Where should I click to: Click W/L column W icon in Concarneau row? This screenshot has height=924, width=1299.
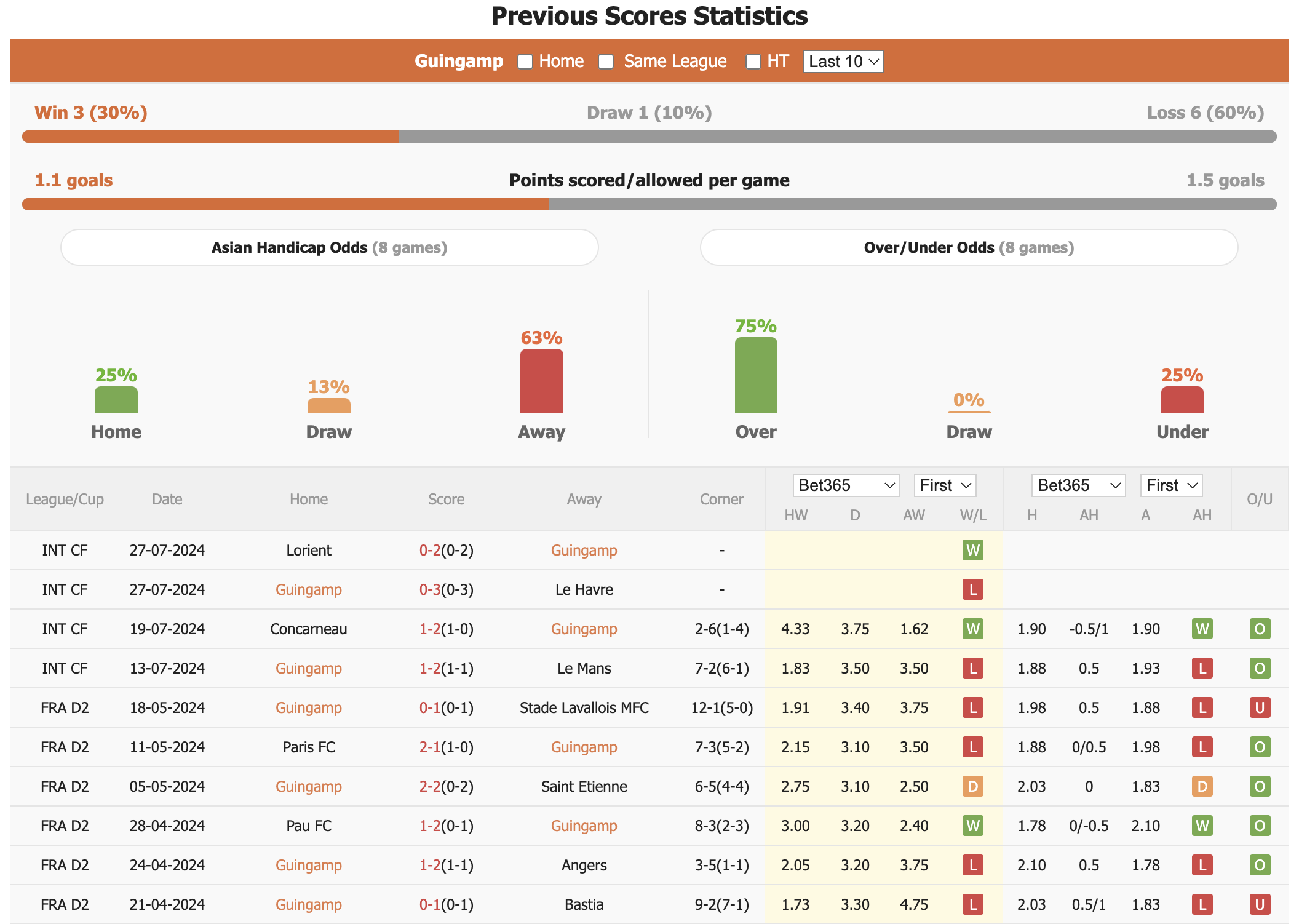pos(973,629)
